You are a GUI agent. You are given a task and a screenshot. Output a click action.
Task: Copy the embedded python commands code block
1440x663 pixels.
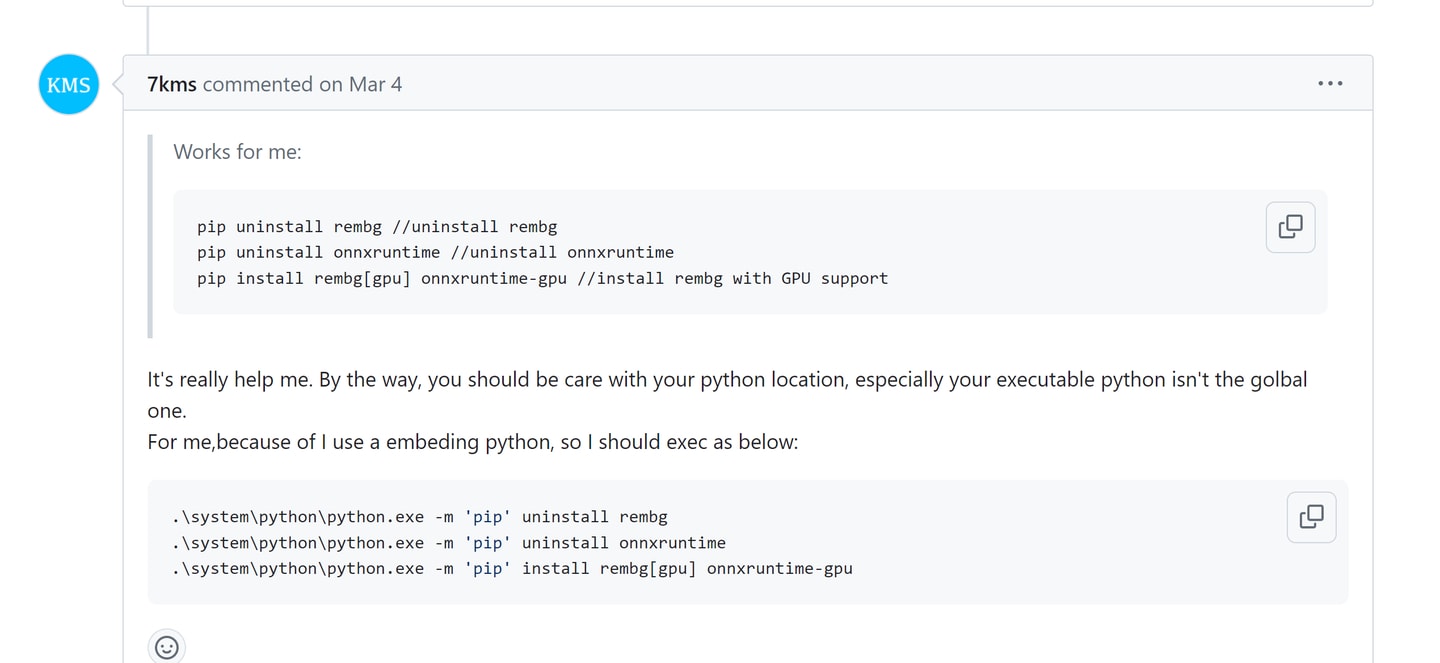tap(1311, 517)
